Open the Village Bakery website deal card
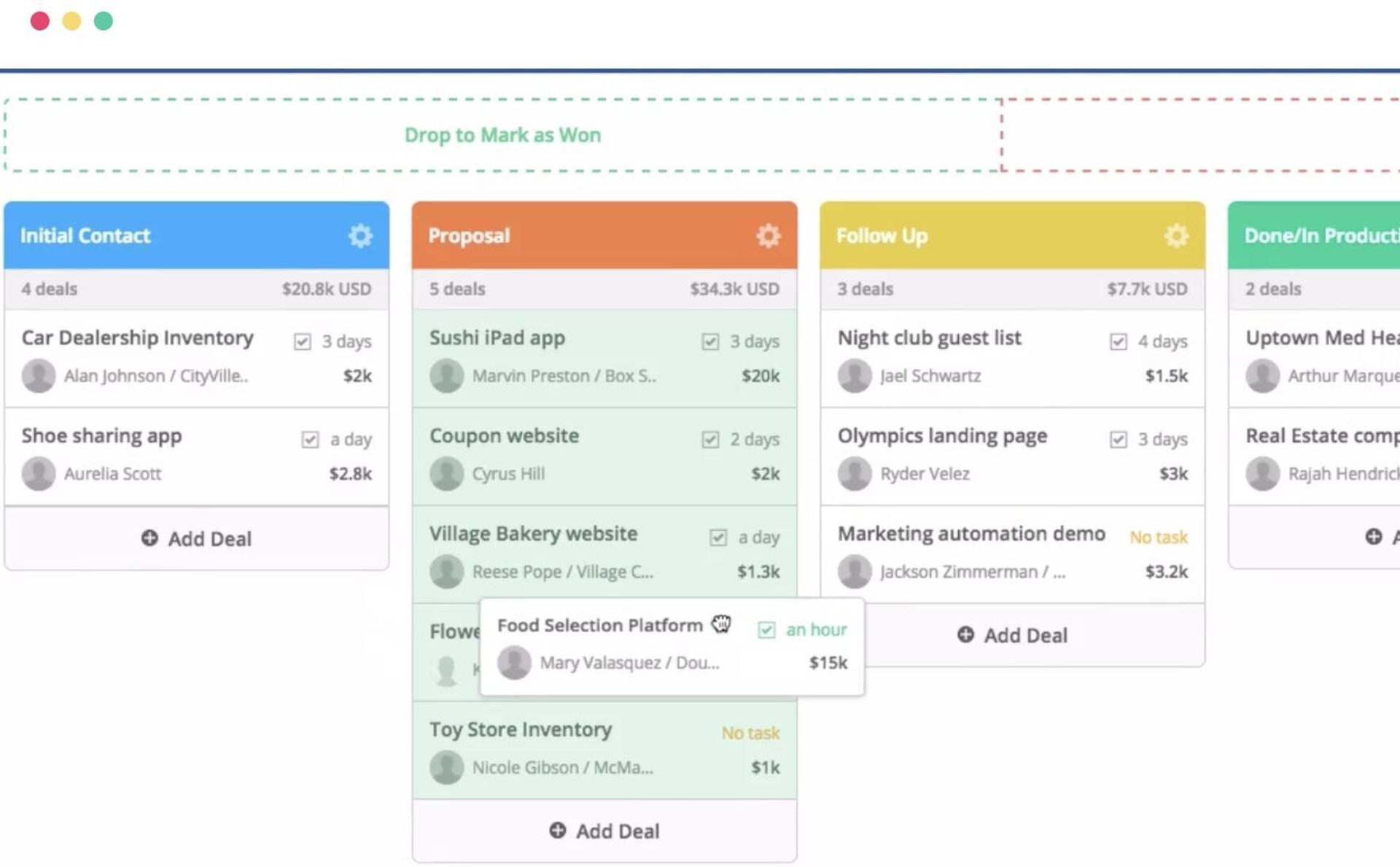Screen dimensions: 1400x867 (x=533, y=534)
